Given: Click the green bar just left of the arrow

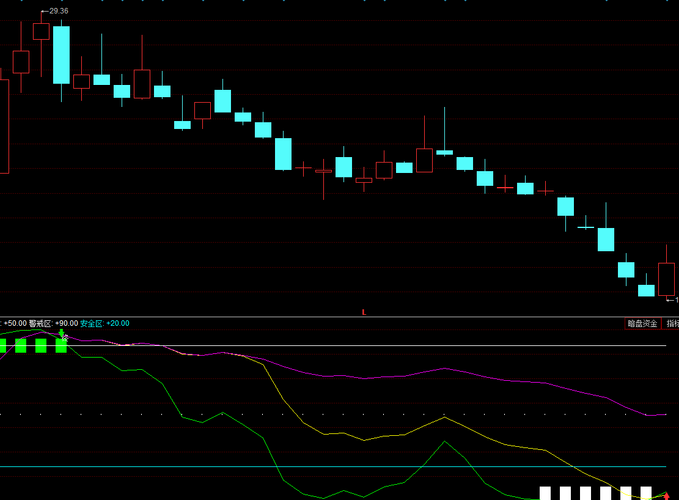Looking at the screenshot, I should coord(41,346).
